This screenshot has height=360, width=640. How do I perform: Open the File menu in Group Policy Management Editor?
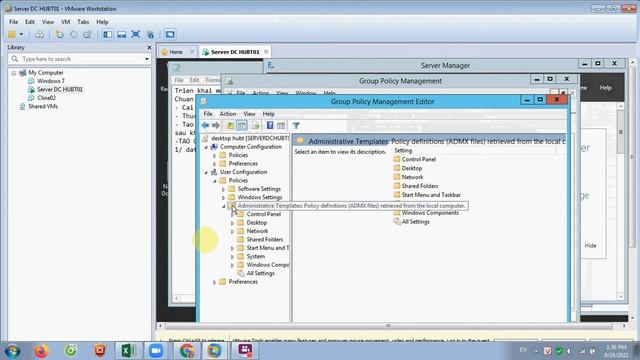pyautogui.click(x=208, y=114)
